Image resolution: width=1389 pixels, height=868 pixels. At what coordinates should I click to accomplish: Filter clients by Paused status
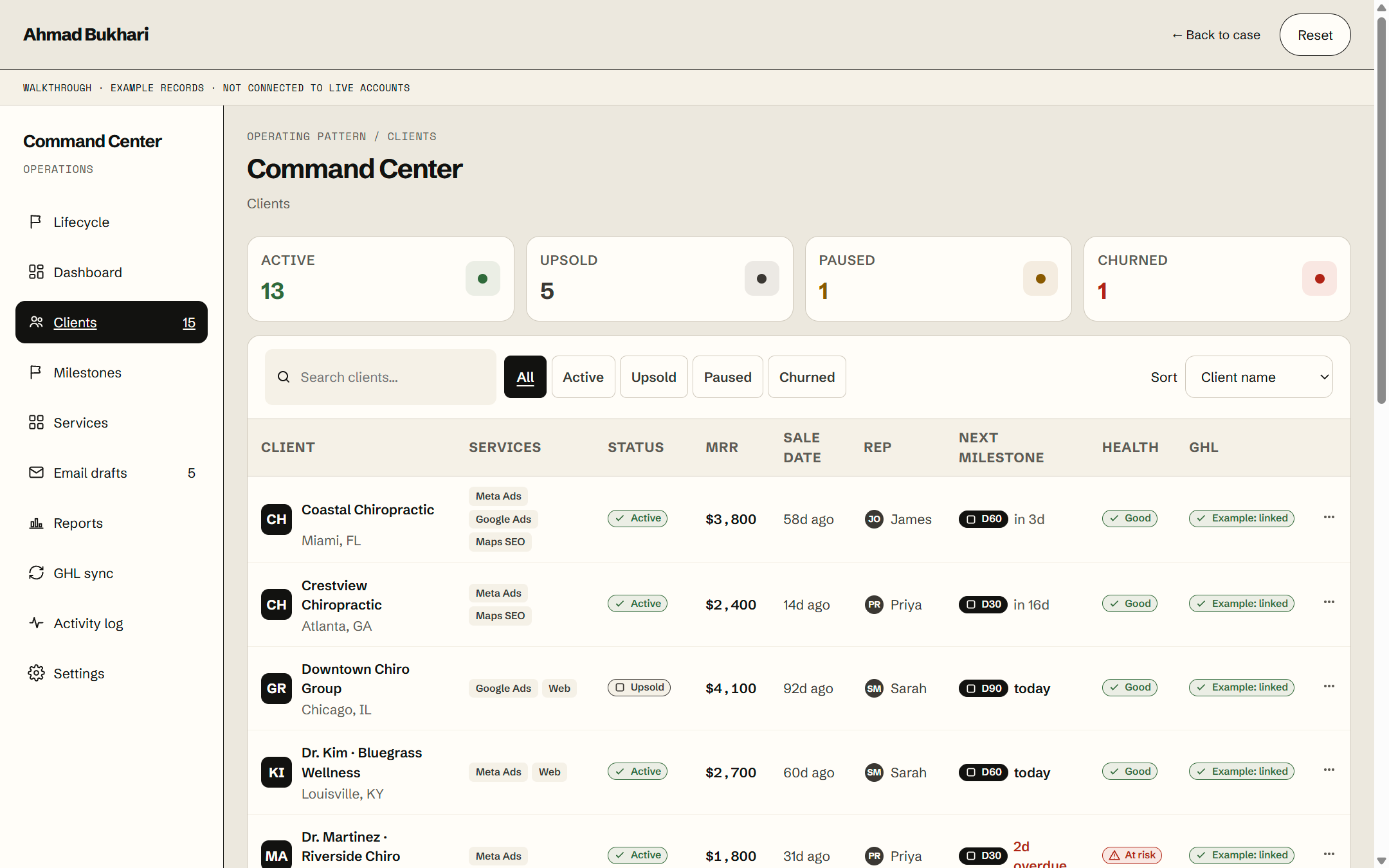[x=727, y=377]
